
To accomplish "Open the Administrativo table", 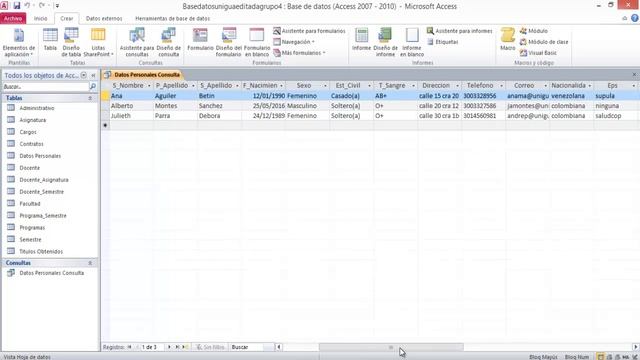I will tap(37, 108).
